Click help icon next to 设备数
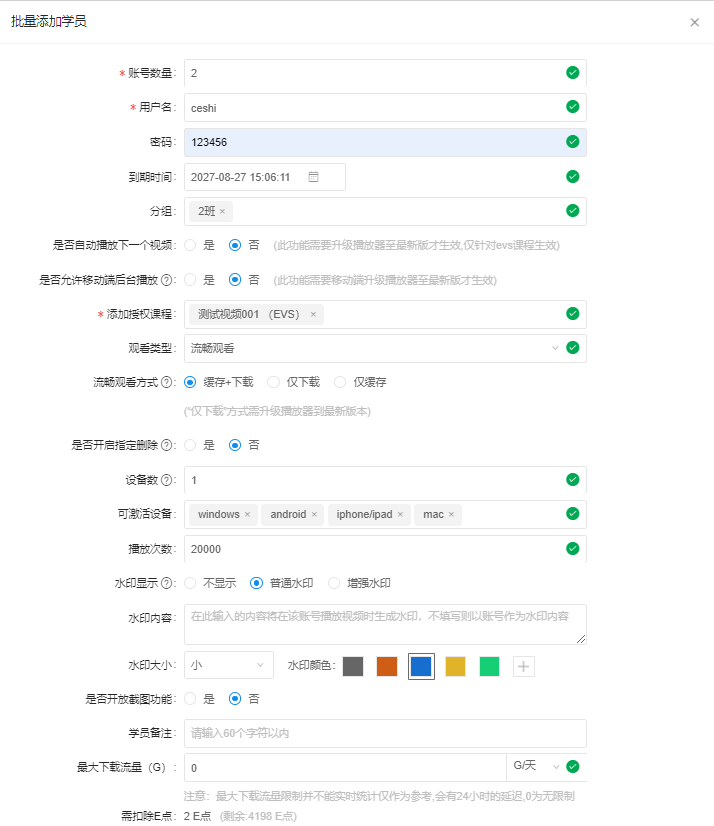This screenshot has width=714, height=826. (167, 480)
